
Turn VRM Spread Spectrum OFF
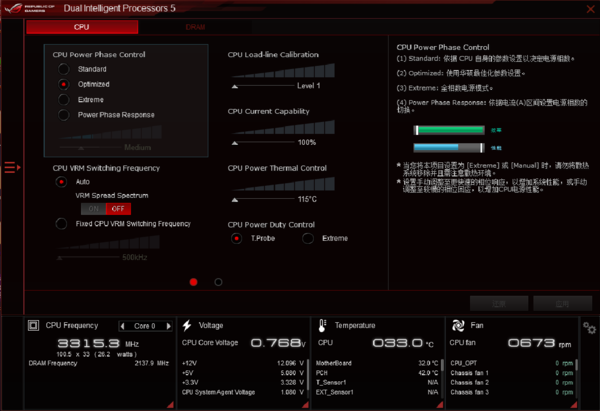118,209
